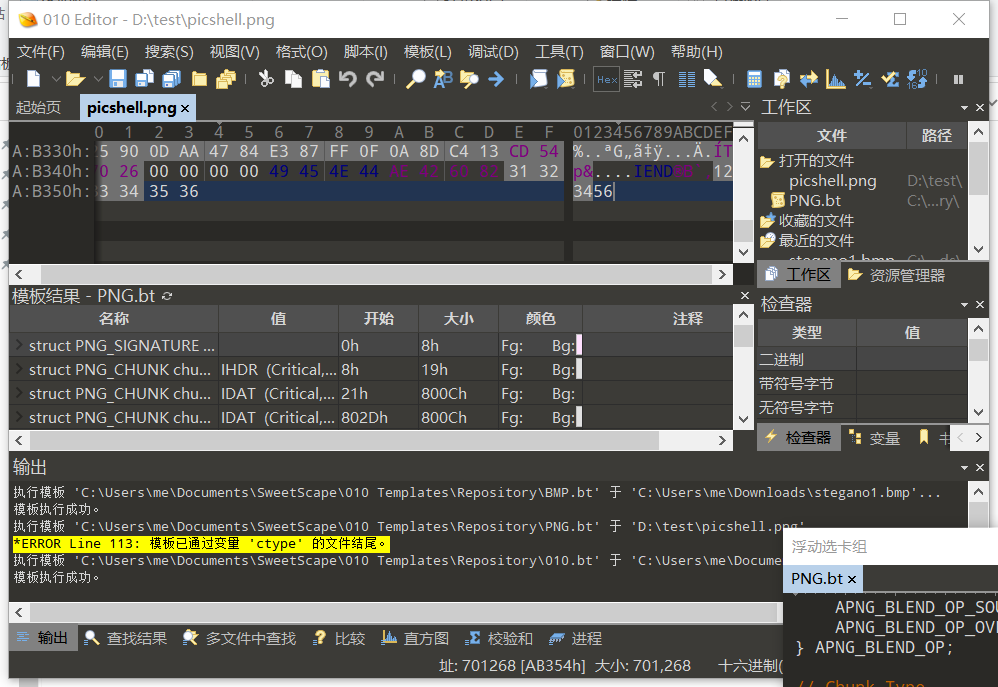Run script with the white scroll icon
This screenshot has height=687, width=998.
(538, 79)
